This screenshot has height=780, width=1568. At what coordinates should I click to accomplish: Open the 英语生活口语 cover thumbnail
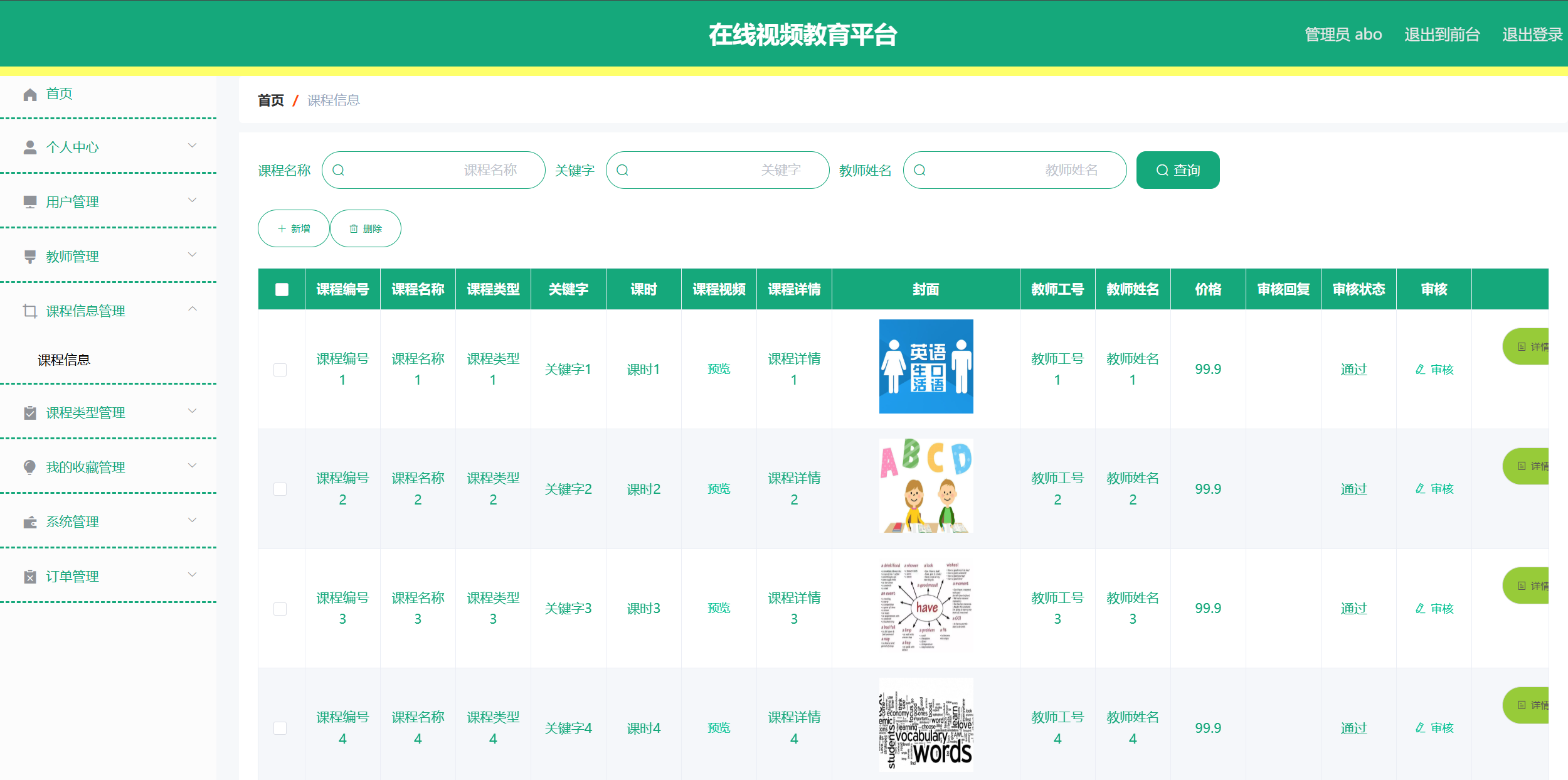pos(926,366)
